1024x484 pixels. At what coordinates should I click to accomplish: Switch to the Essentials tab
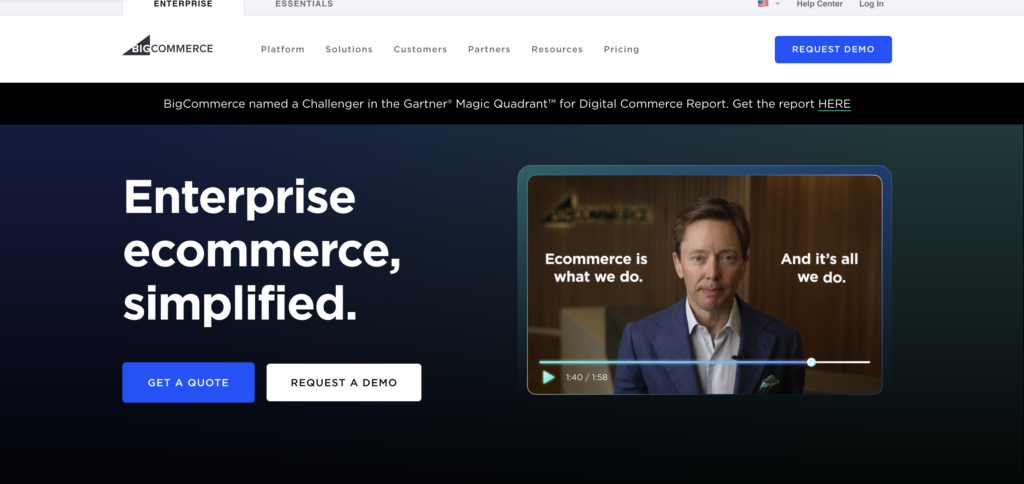pyautogui.click(x=304, y=4)
